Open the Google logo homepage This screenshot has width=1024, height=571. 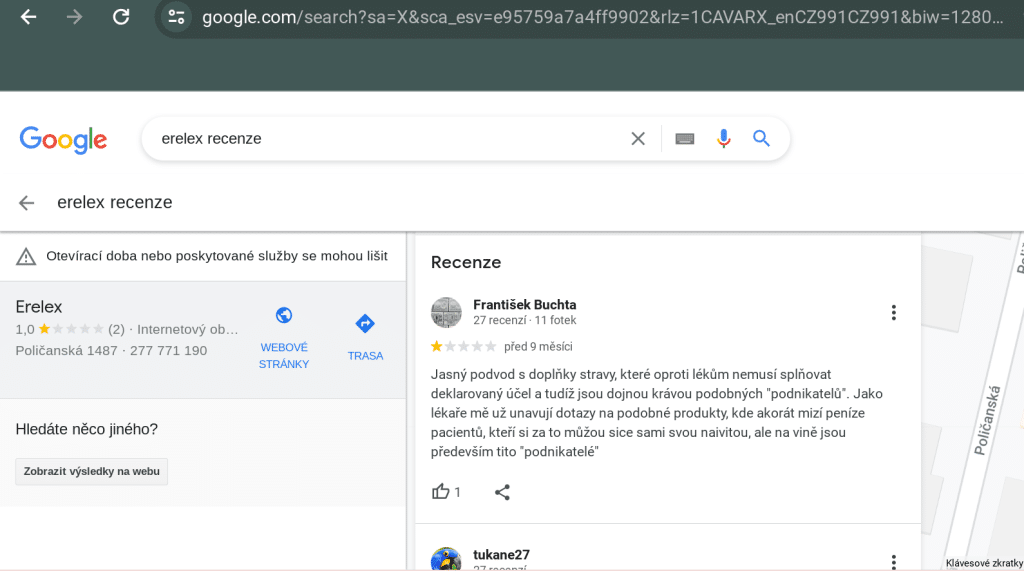(x=63, y=139)
